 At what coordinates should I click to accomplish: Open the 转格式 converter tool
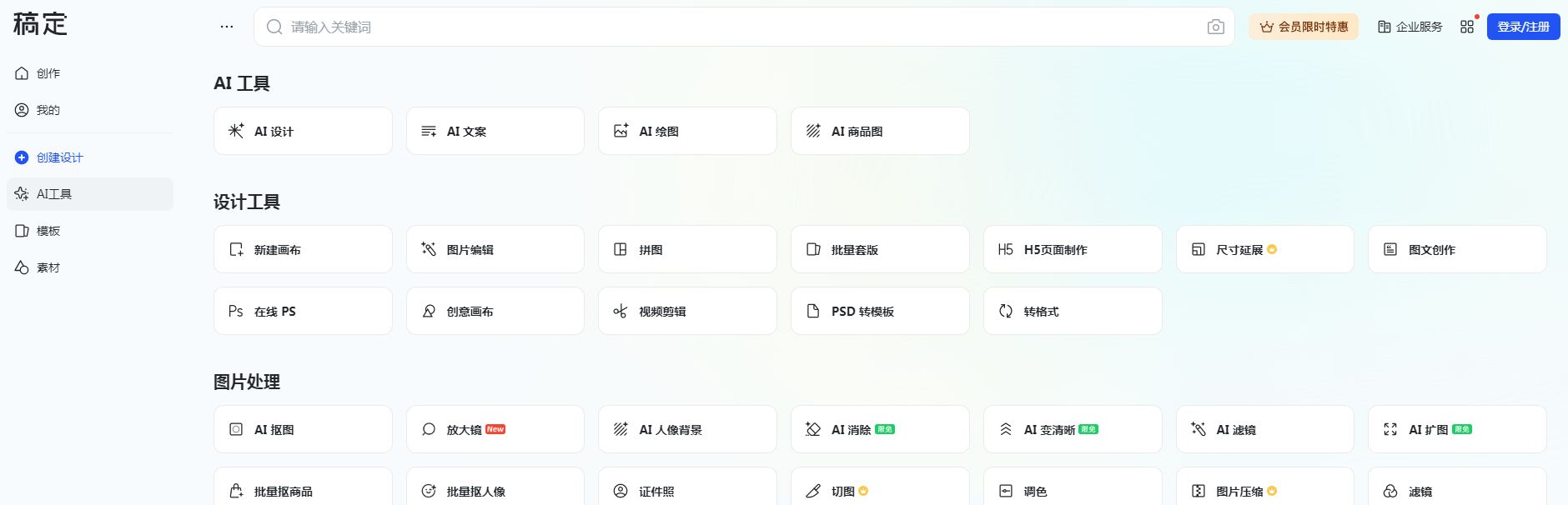pos(1072,311)
